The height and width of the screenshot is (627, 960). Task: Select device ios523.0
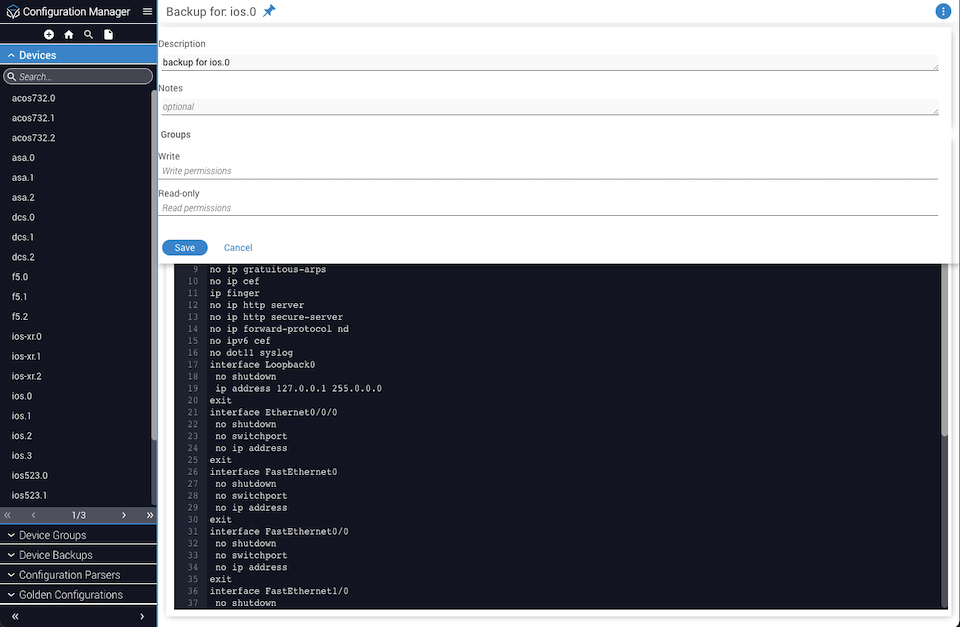[x=29, y=475]
